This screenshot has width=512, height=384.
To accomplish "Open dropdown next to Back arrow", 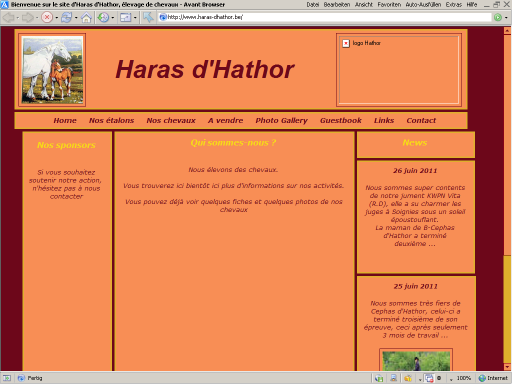I will click(x=18, y=18).
